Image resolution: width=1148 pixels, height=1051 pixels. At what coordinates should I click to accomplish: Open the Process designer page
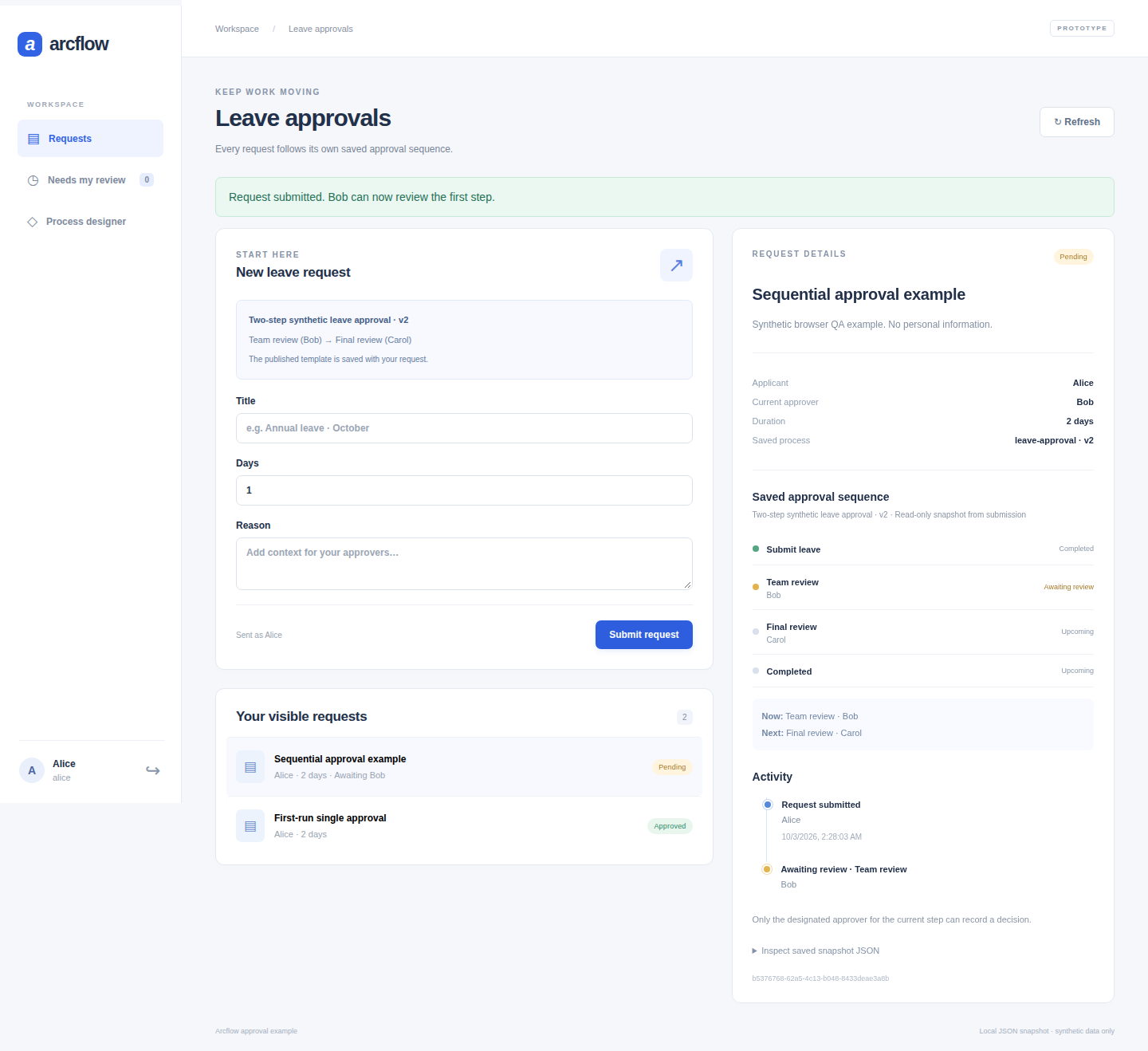click(x=90, y=222)
